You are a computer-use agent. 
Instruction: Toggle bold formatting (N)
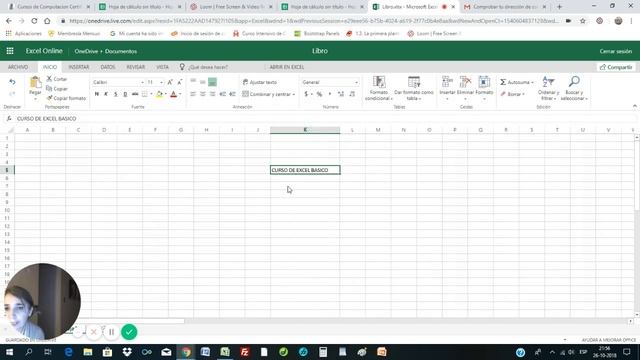tap(97, 94)
